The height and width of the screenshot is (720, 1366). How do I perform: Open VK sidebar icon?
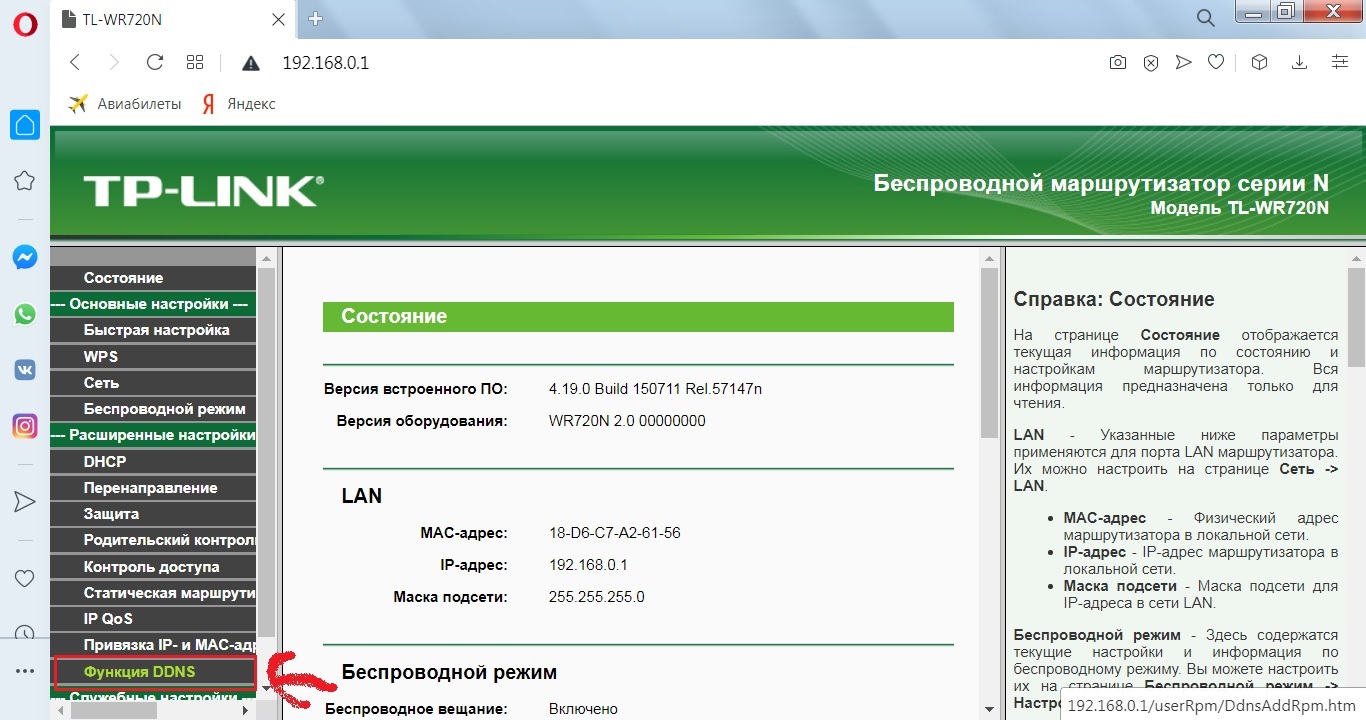(25, 369)
